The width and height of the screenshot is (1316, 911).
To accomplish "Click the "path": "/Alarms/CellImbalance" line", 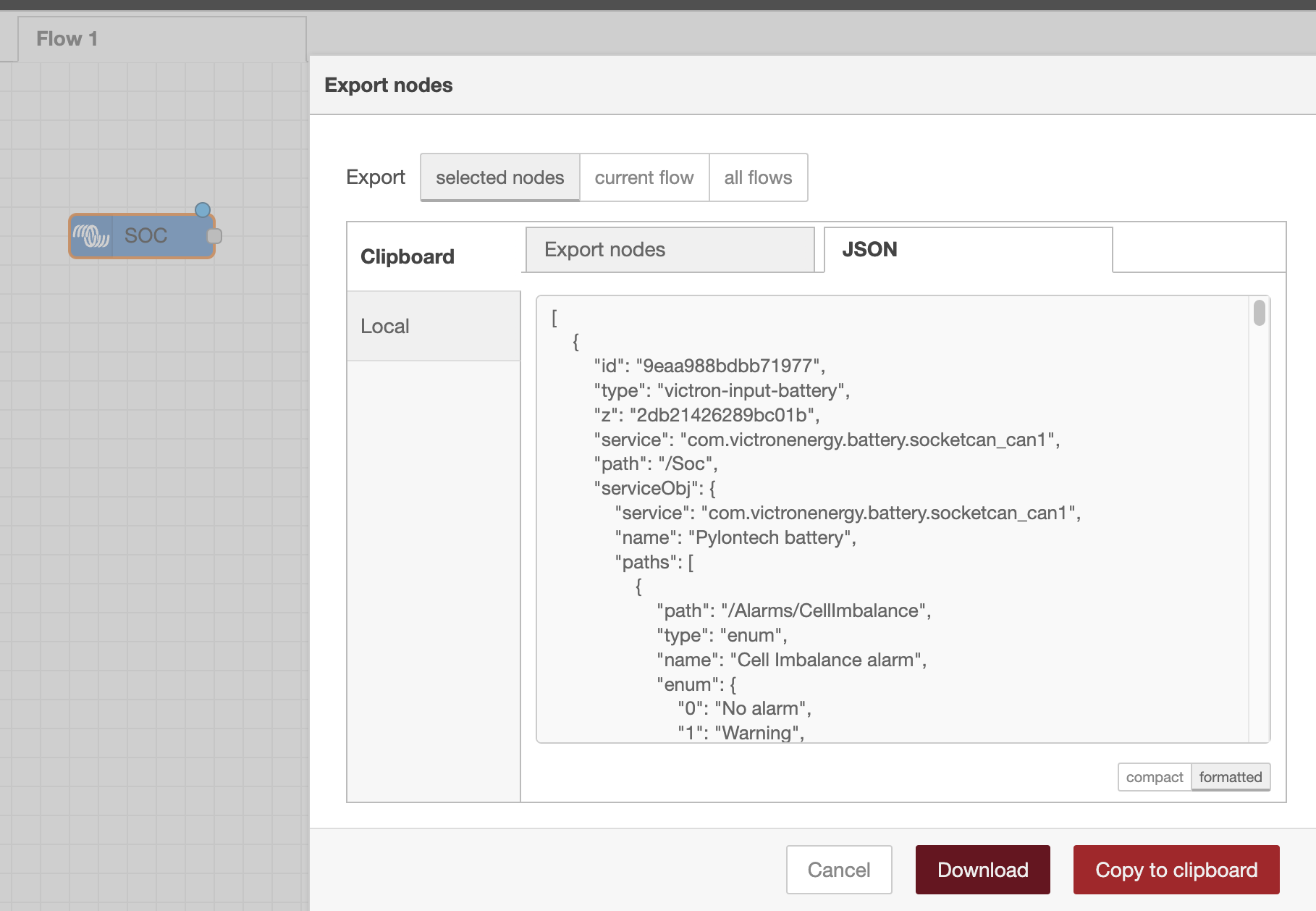I will click(x=794, y=610).
